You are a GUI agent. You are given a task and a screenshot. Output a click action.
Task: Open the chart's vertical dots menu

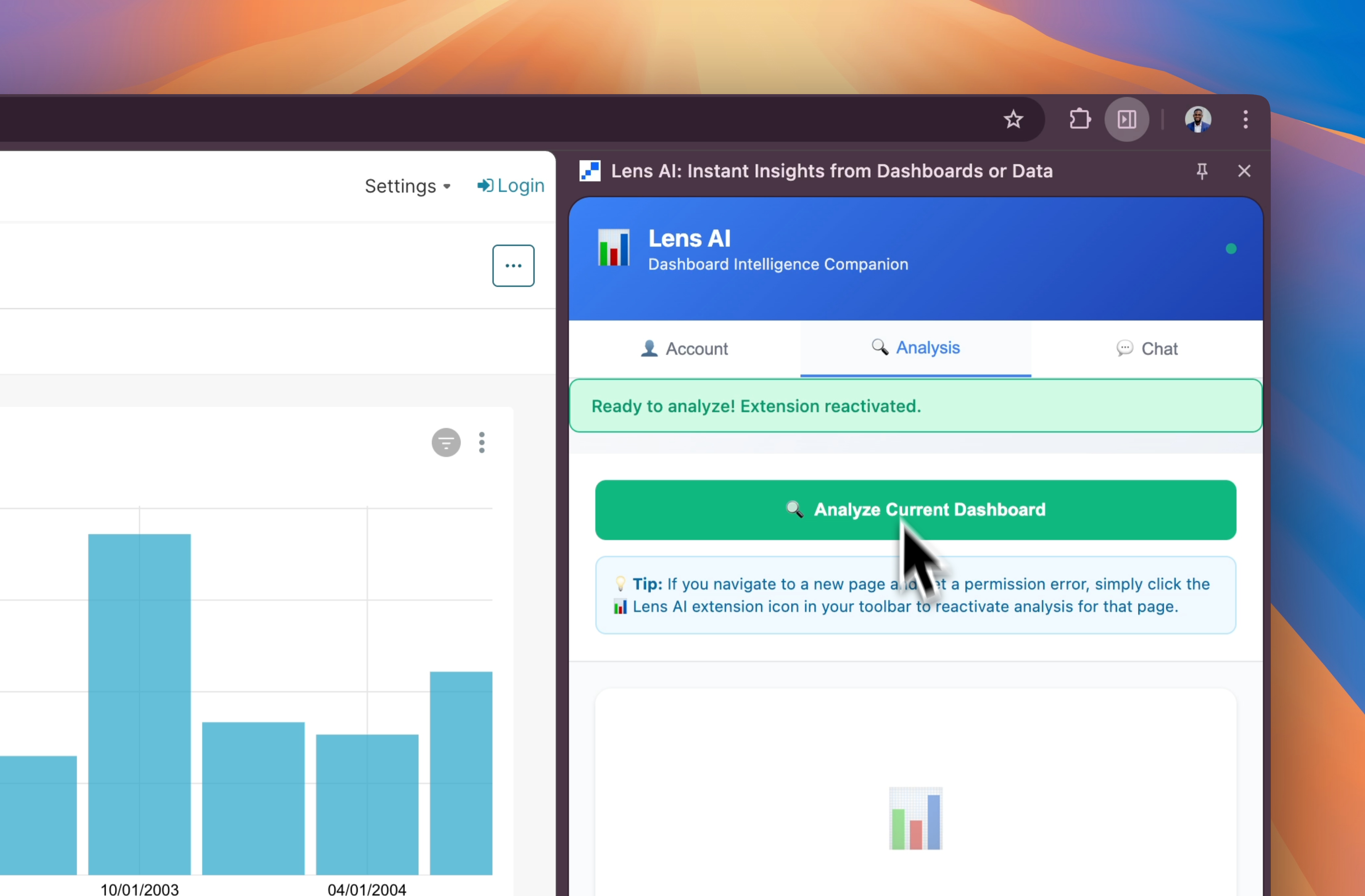coord(481,443)
